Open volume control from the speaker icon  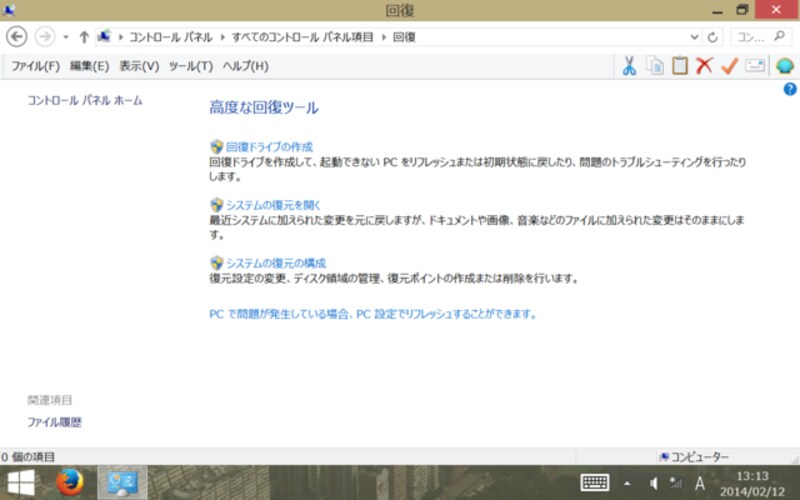coord(653,483)
